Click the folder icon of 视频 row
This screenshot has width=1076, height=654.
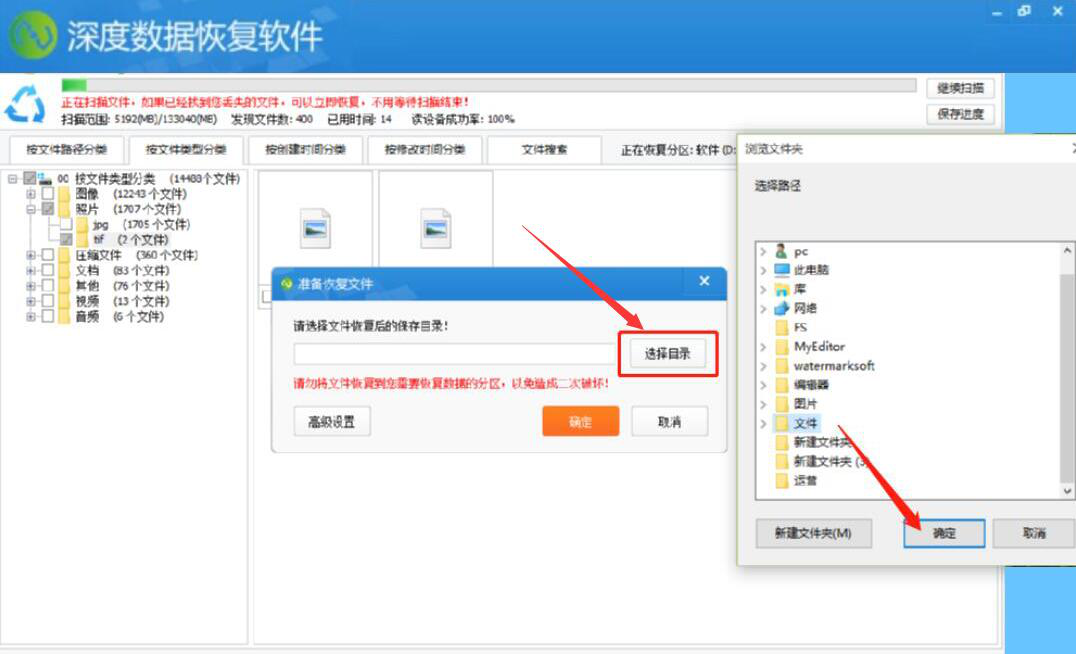coord(65,301)
